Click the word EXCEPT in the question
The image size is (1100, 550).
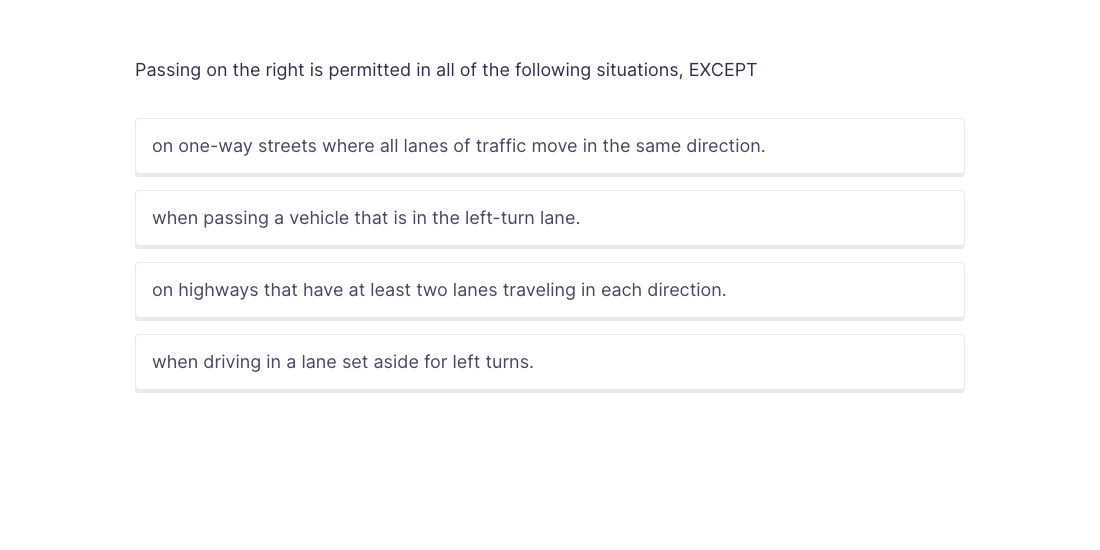pyautogui.click(x=722, y=70)
